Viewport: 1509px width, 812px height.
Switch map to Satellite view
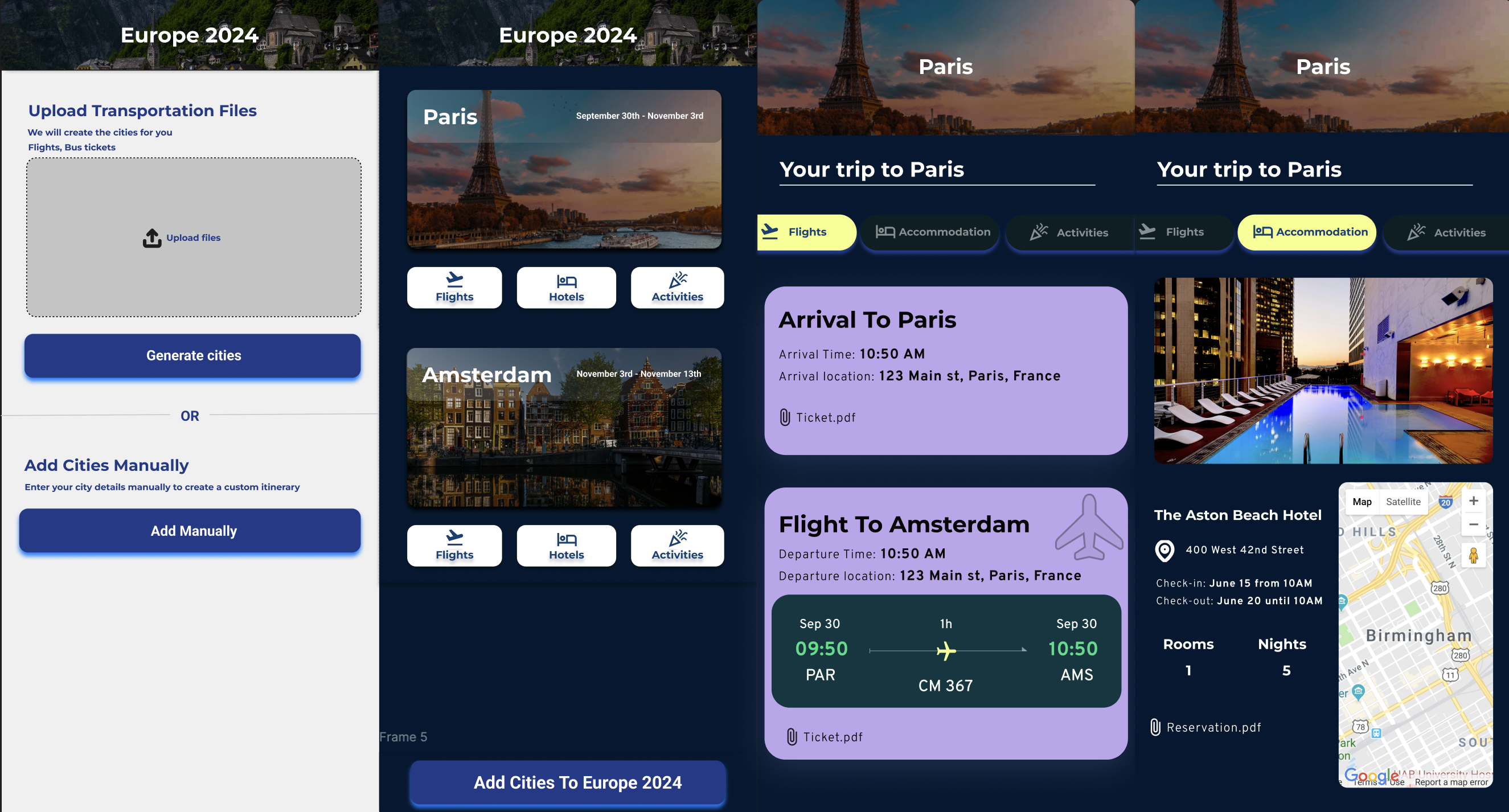click(1403, 502)
